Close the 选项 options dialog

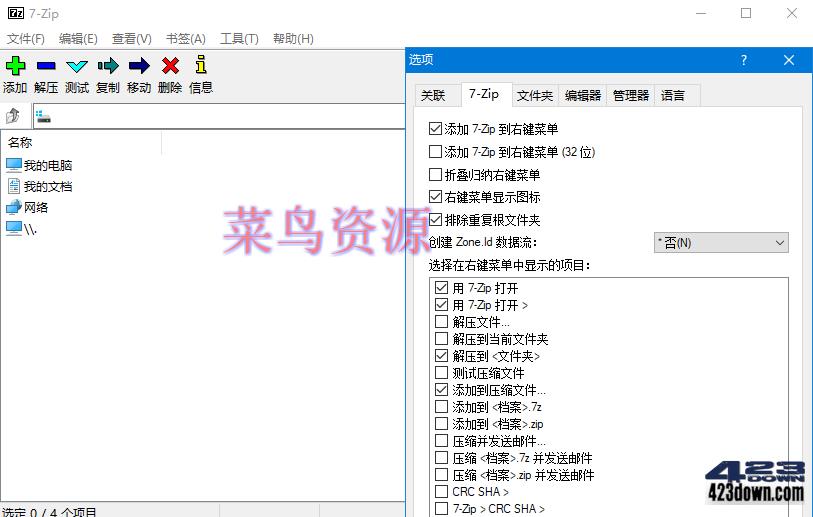click(789, 60)
